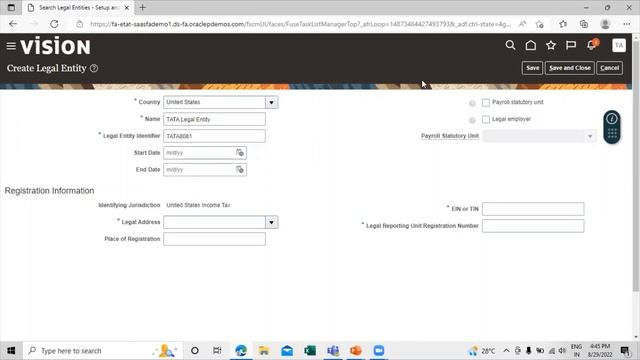Image resolution: width=640 pixels, height=360 pixels.
Task: Go back using browser back arrow
Action: click(13, 24)
